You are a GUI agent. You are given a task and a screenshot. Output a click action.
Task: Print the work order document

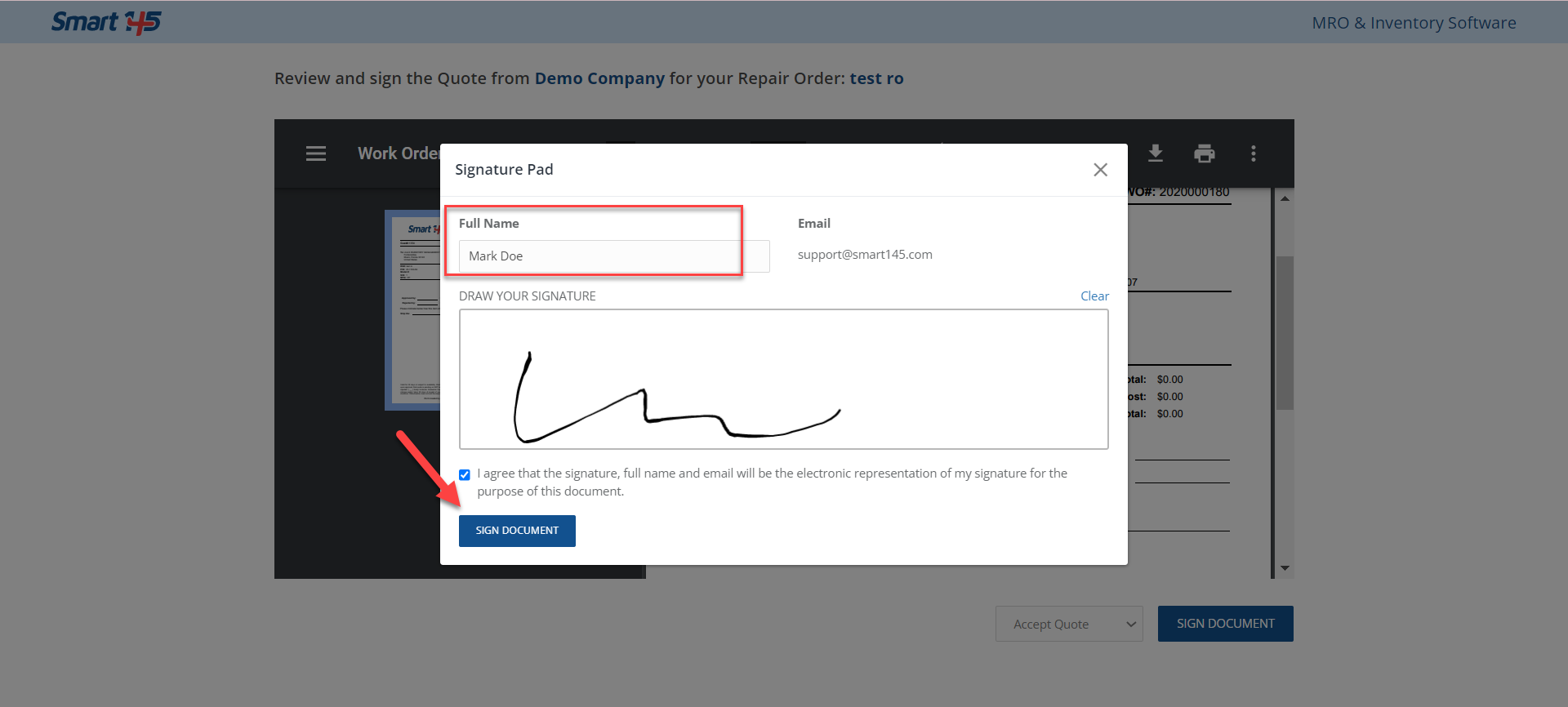[x=1205, y=153]
